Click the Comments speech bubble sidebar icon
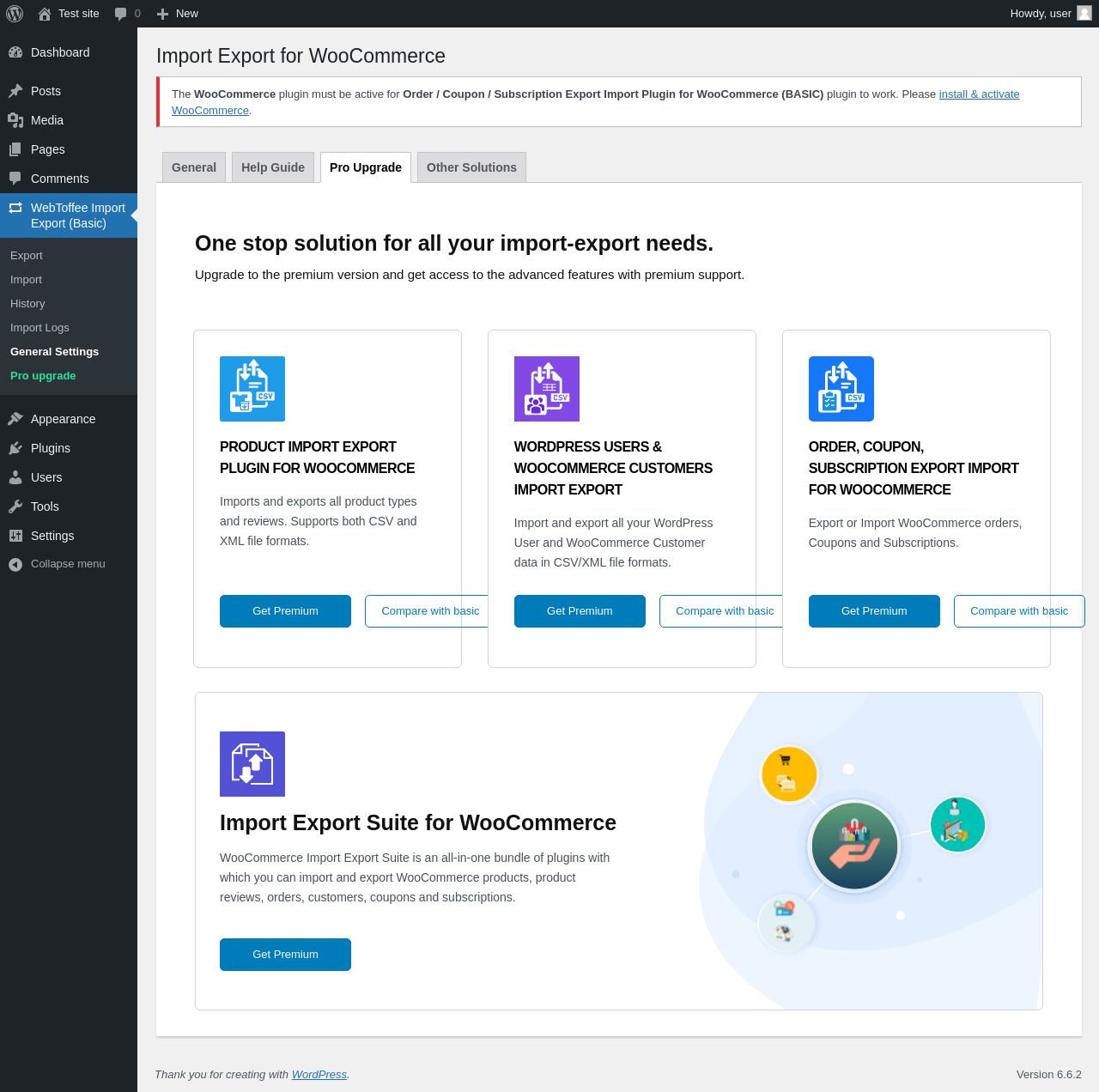The width and height of the screenshot is (1099, 1092). point(15,179)
